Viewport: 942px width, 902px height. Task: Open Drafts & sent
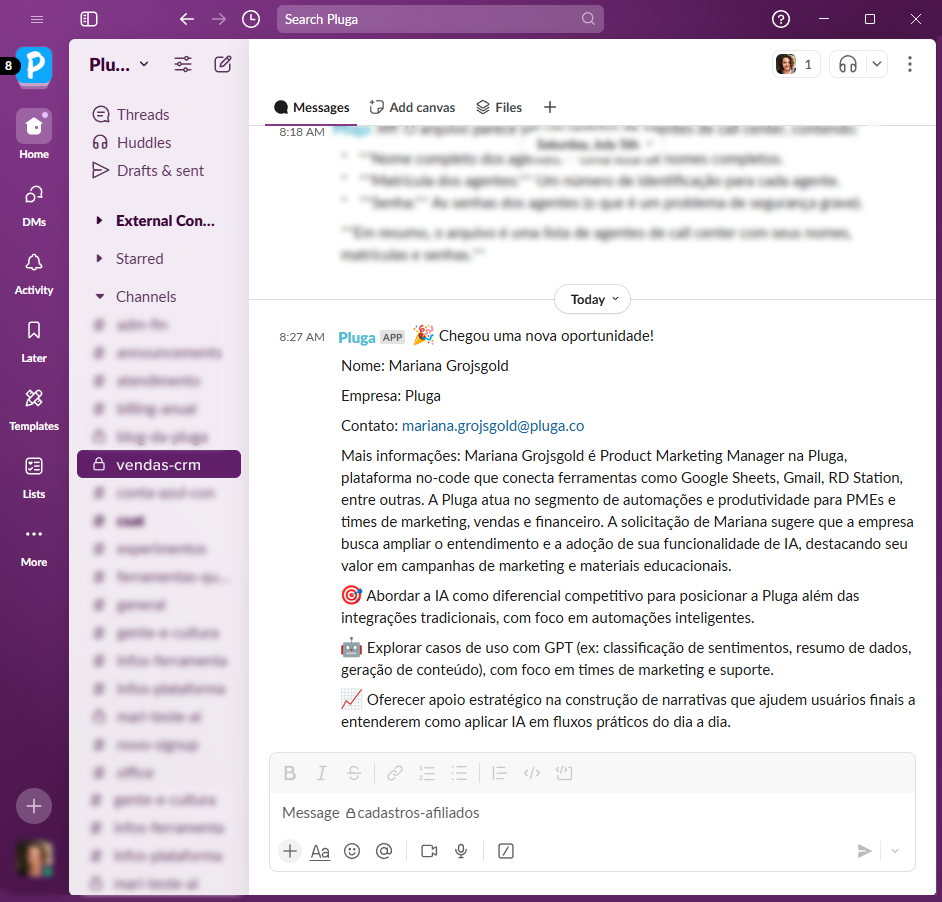click(148, 171)
